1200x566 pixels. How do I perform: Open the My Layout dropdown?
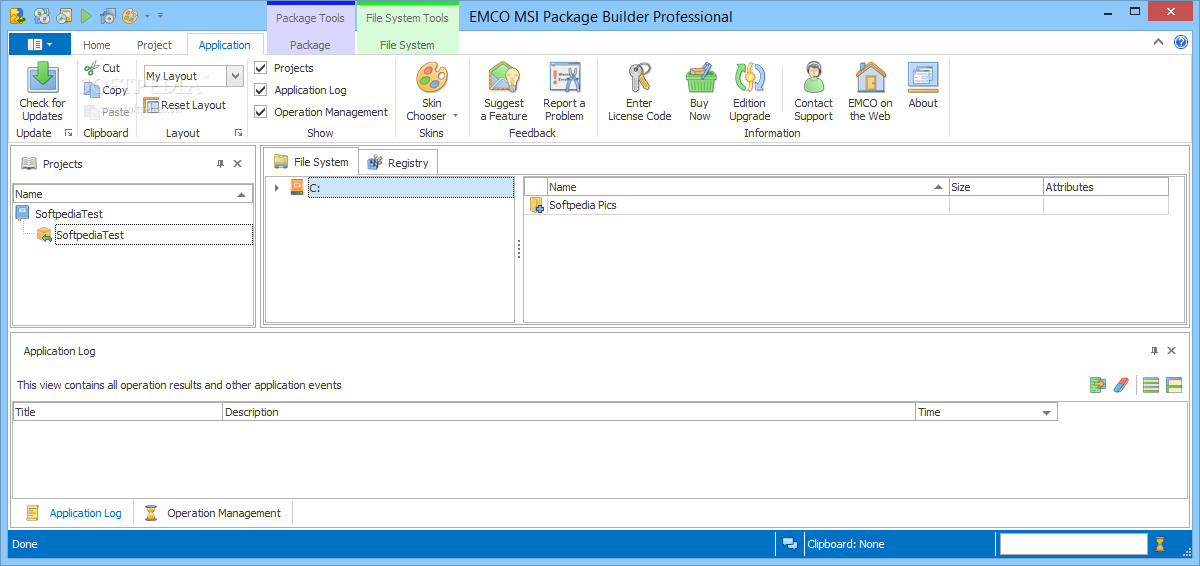tap(235, 76)
